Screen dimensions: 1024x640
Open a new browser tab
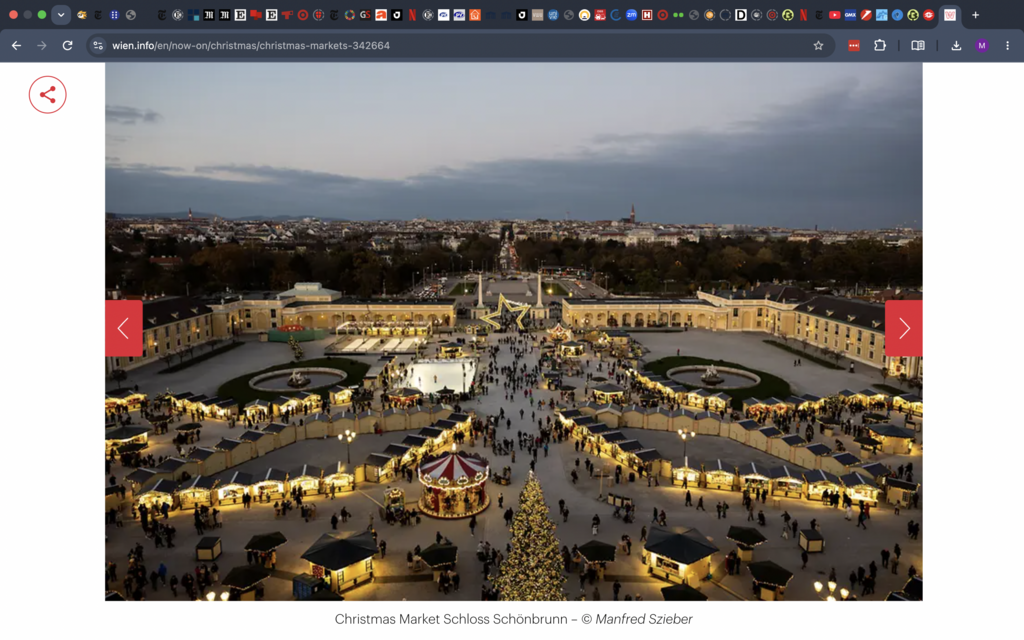(x=975, y=14)
